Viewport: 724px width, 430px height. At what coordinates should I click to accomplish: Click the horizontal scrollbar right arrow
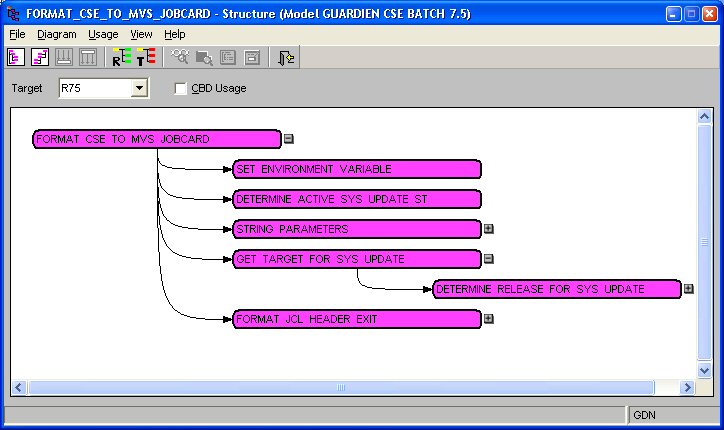(687, 387)
